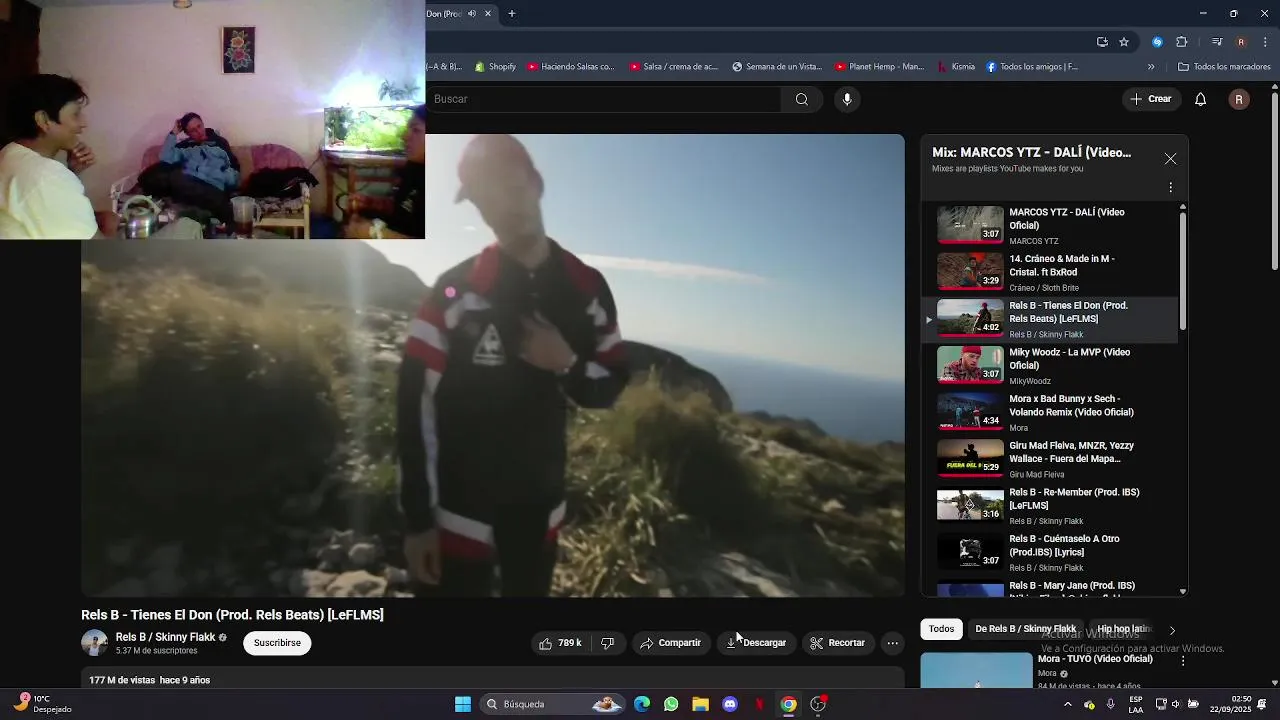Open a new browser tab

click(511, 14)
